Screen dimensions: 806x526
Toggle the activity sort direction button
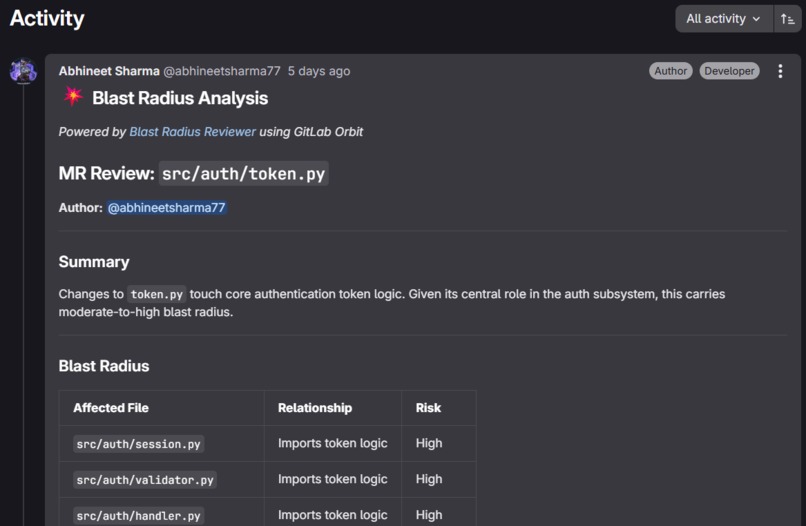787,19
